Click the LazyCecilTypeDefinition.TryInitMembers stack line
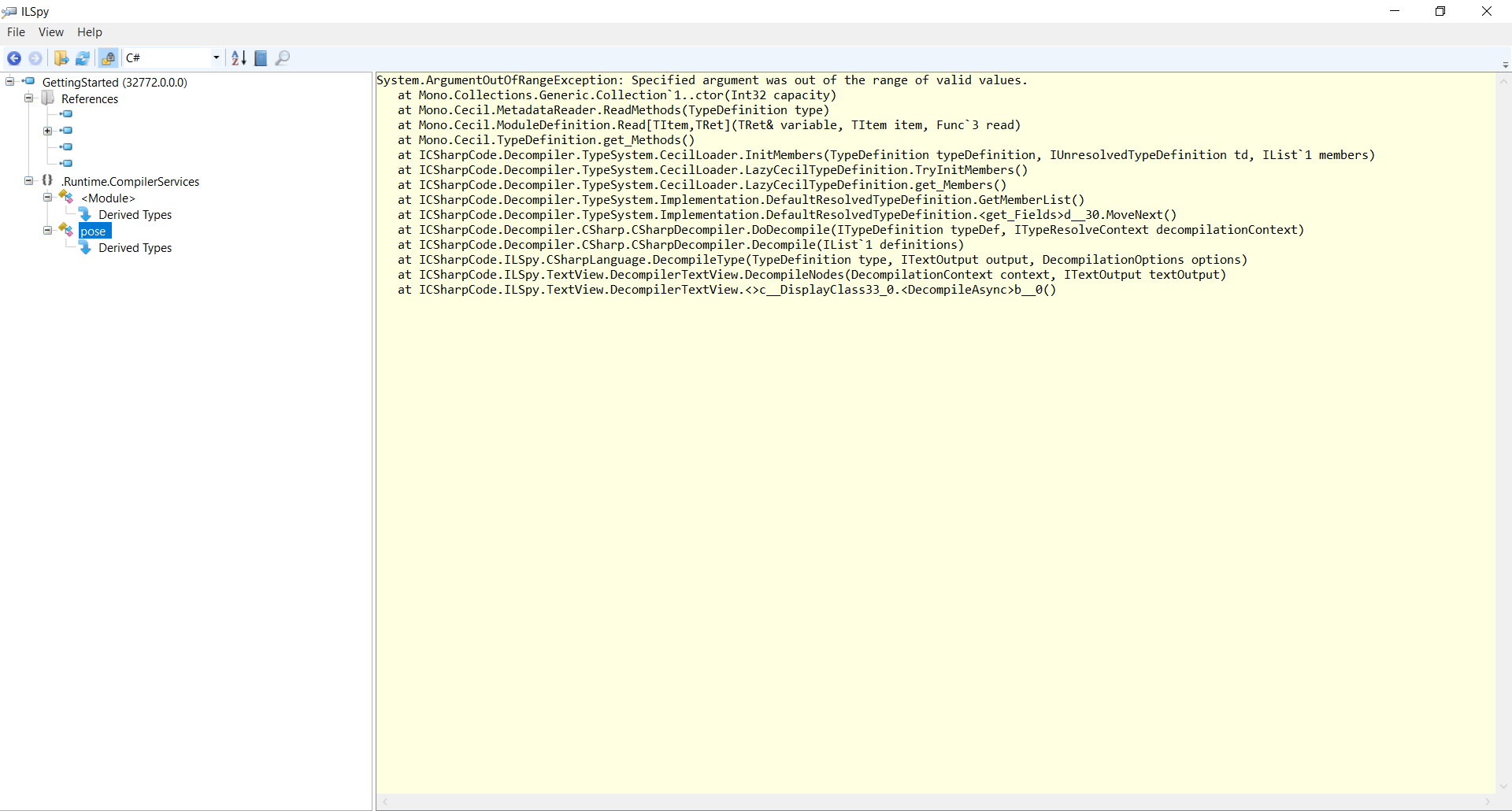This screenshot has height=811, width=1512. [x=713, y=170]
